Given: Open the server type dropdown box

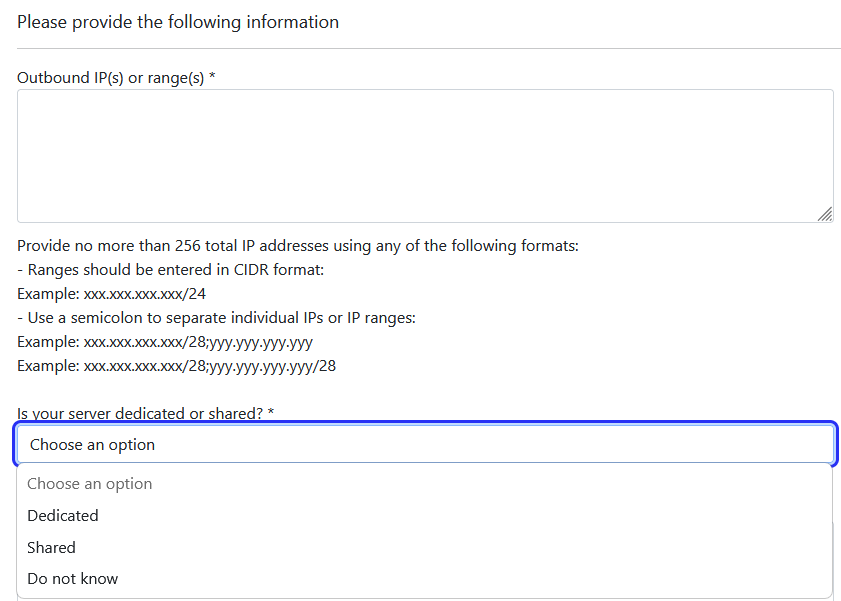Looking at the screenshot, I should click(425, 444).
